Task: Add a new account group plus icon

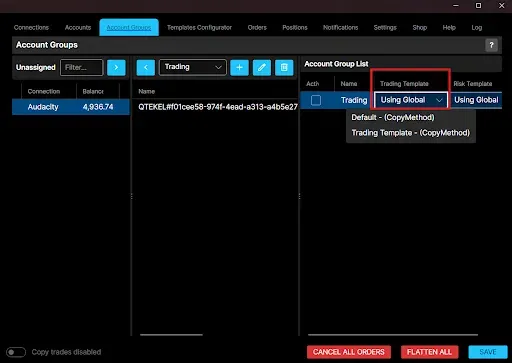Action: tap(239, 67)
